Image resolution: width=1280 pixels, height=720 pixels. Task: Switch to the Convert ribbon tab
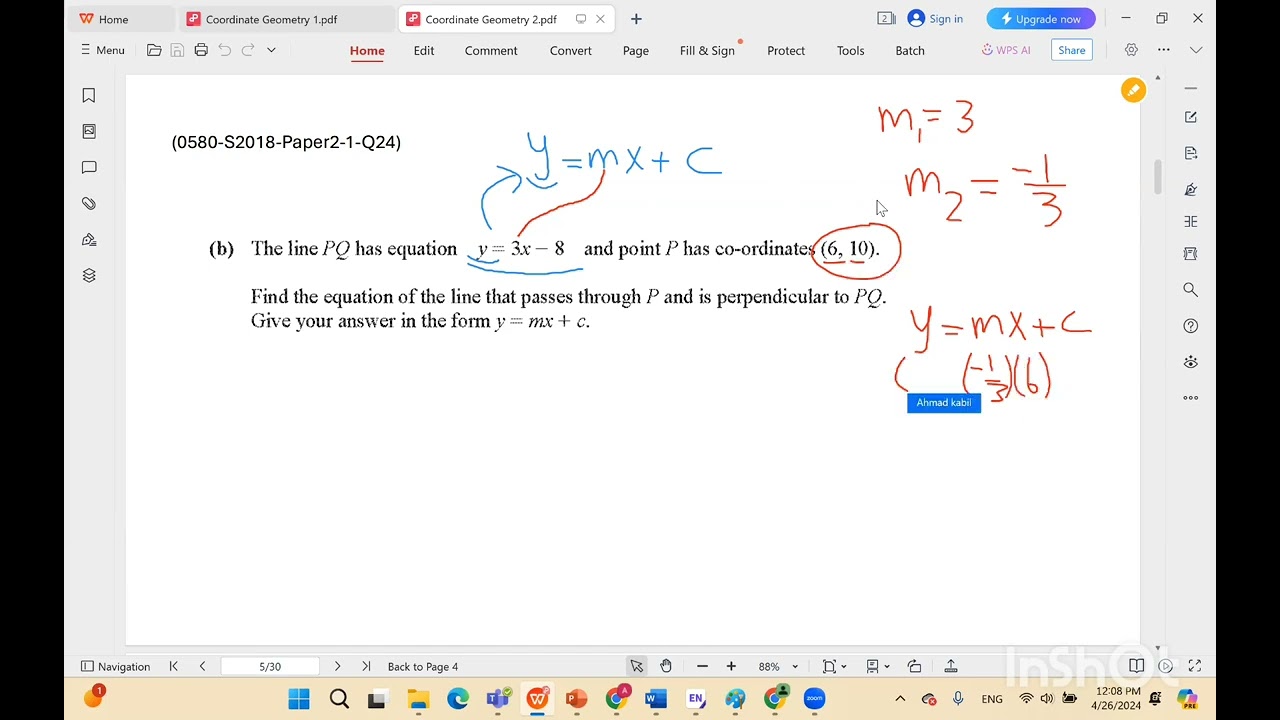(571, 50)
